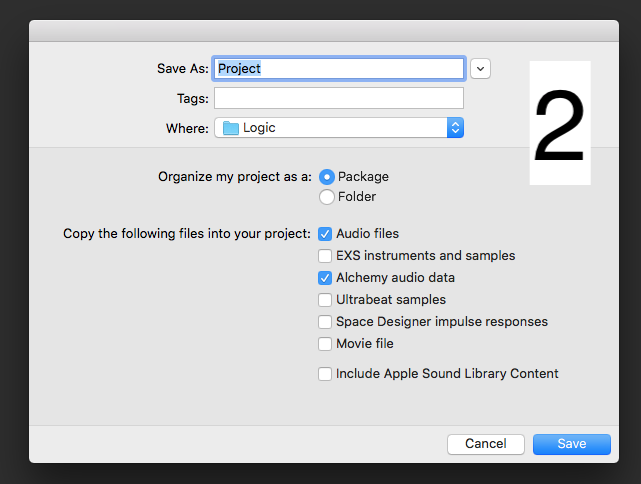Tick the Movie file checkbox
Screen dimensions: 641x484
point(325,344)
